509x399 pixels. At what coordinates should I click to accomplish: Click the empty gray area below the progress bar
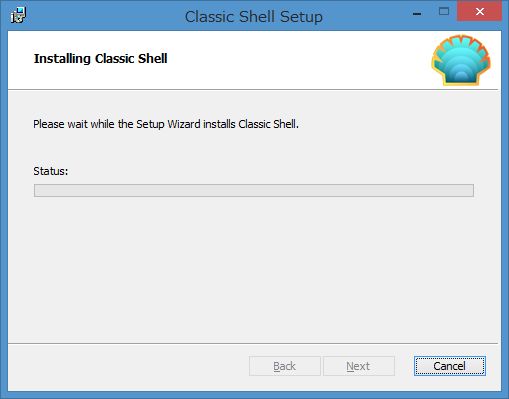point(254,267)
